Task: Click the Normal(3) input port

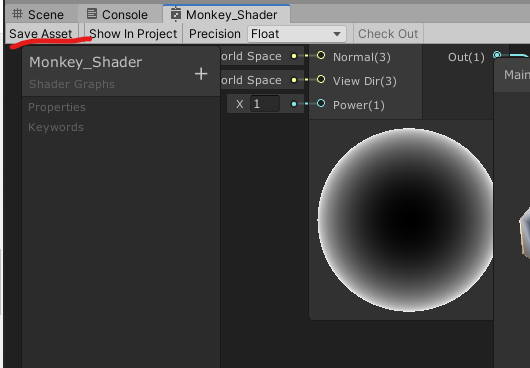Action: [321, 55]
